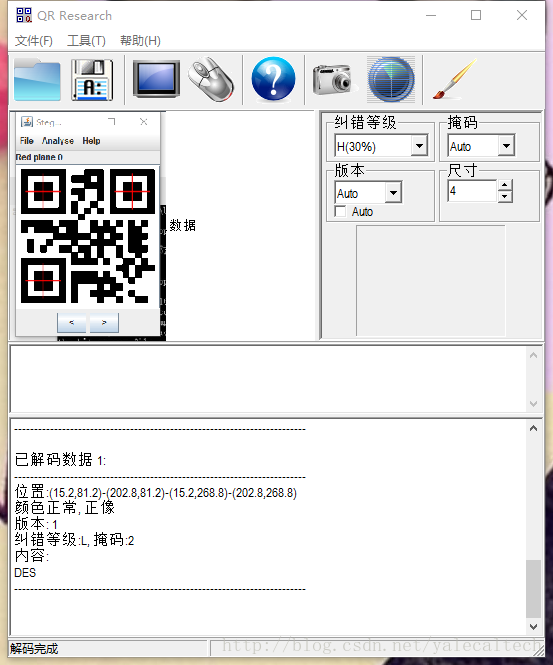Click the '解码完成' status bar text
Image resolution: width=553 pixels, height=665 pixels.
34,648
